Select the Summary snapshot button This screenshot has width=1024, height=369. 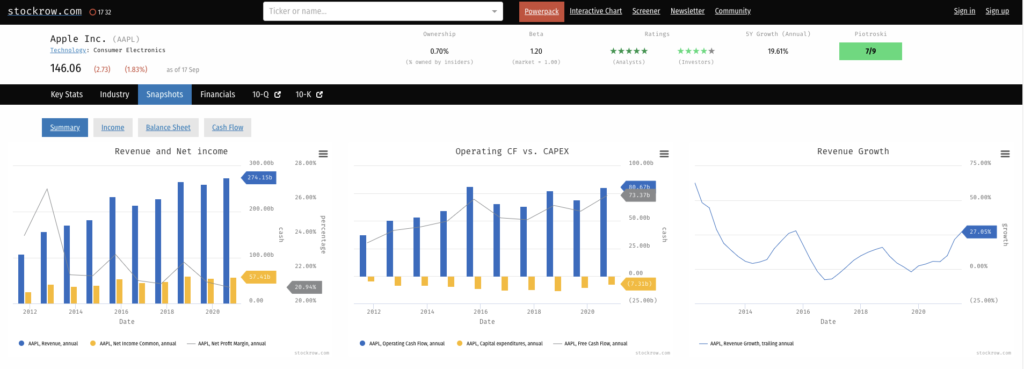(65, 127)
